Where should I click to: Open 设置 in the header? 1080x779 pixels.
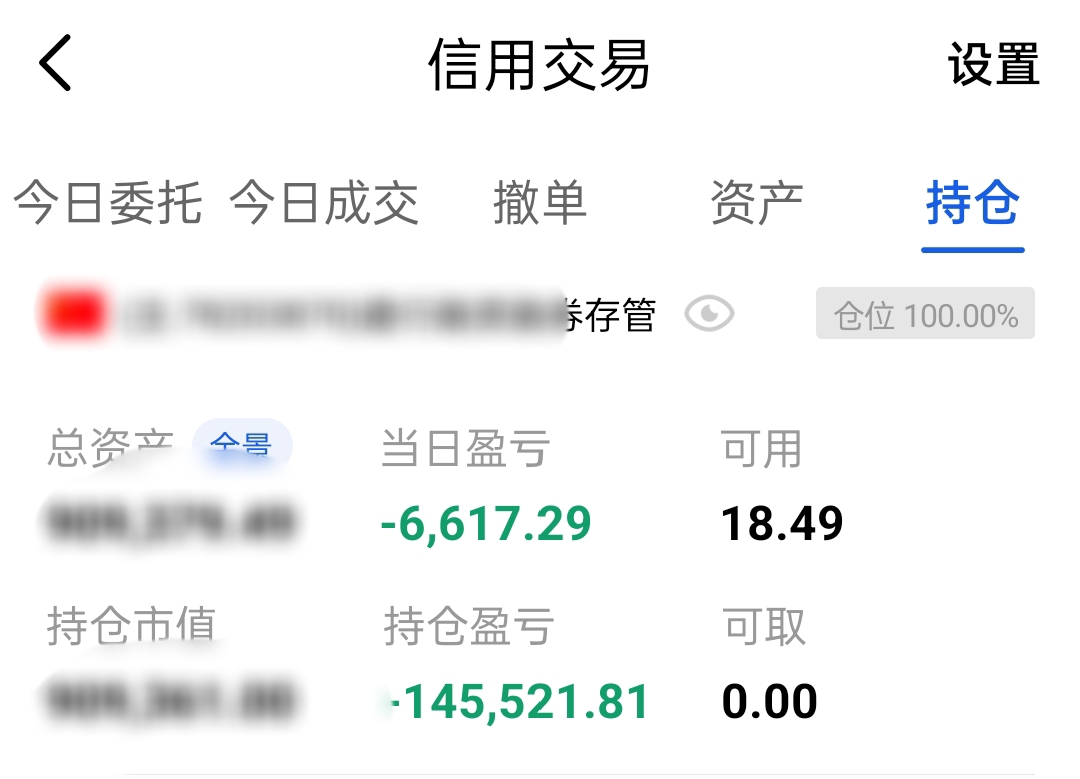click(993, 64)
